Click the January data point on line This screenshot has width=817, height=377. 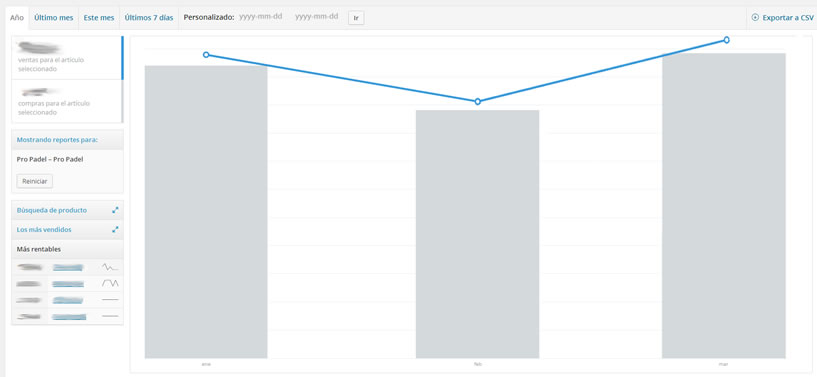pyautogui.click(x=206, y=55)
